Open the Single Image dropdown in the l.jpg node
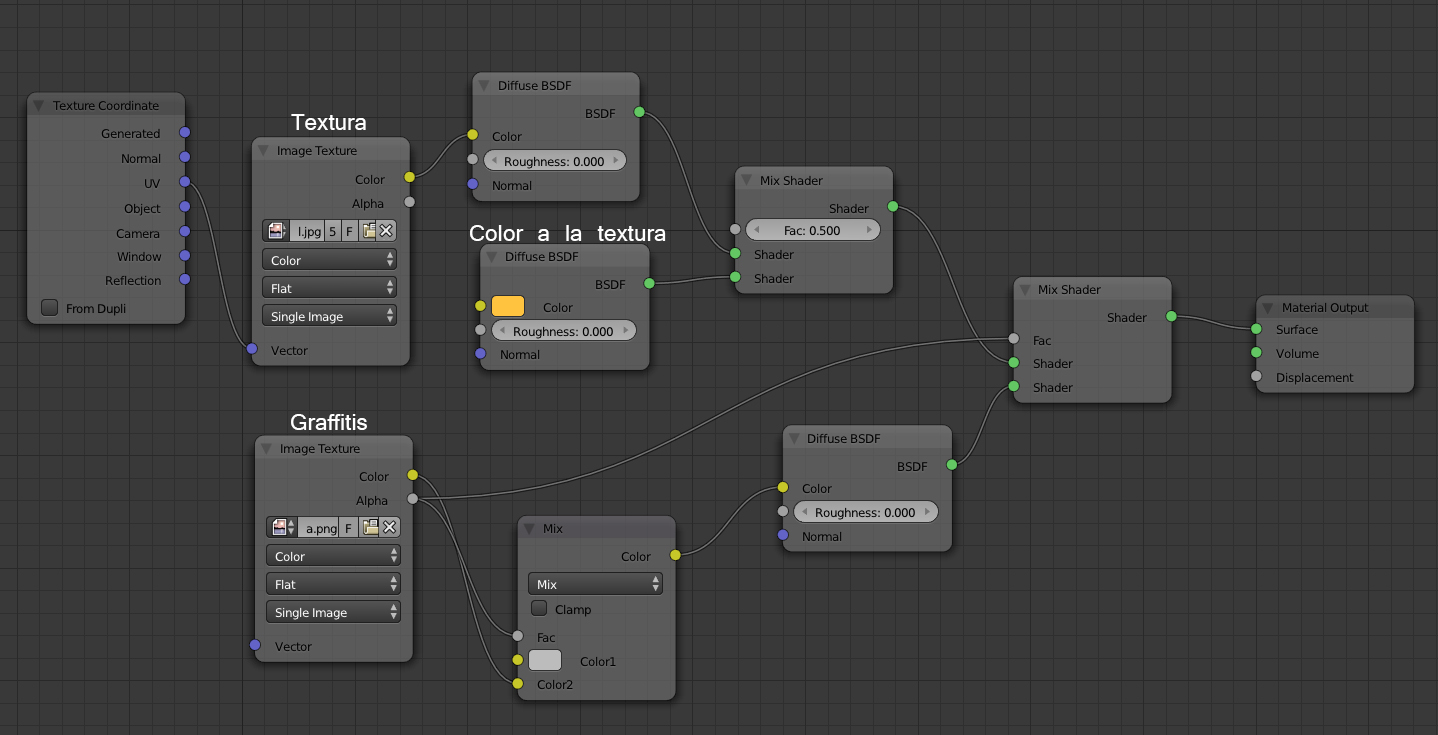 tap(329, 316)
